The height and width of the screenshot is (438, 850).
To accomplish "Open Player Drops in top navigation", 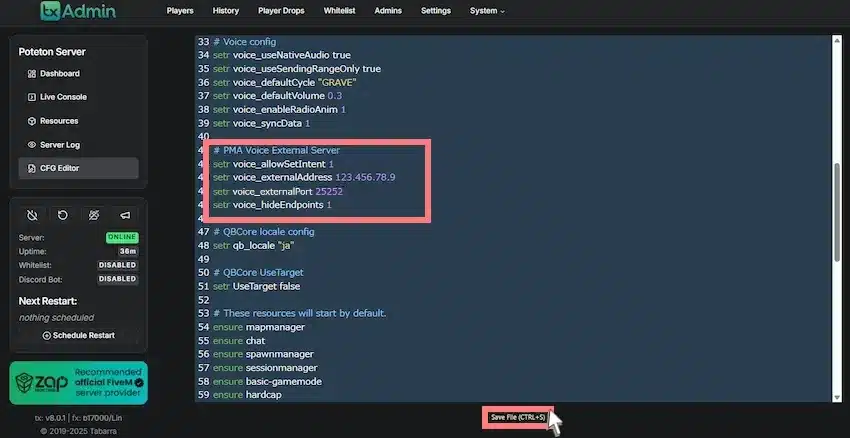I will pos(282,11).
